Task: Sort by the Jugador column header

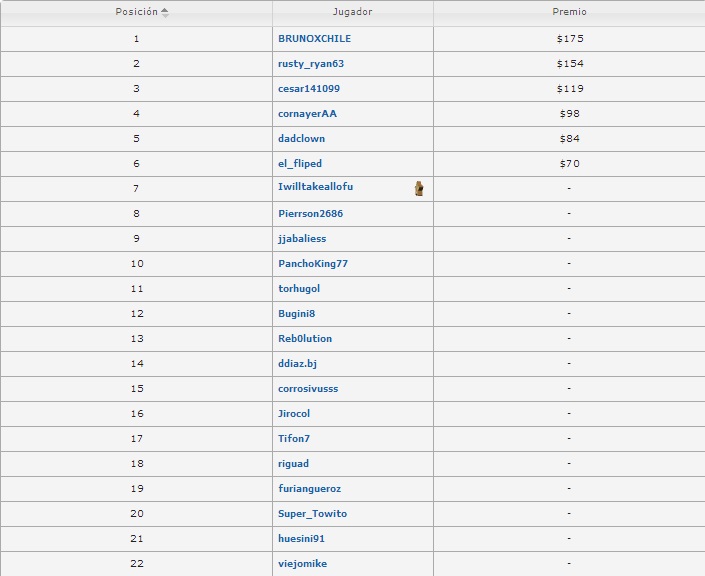Action: (352, 13)
